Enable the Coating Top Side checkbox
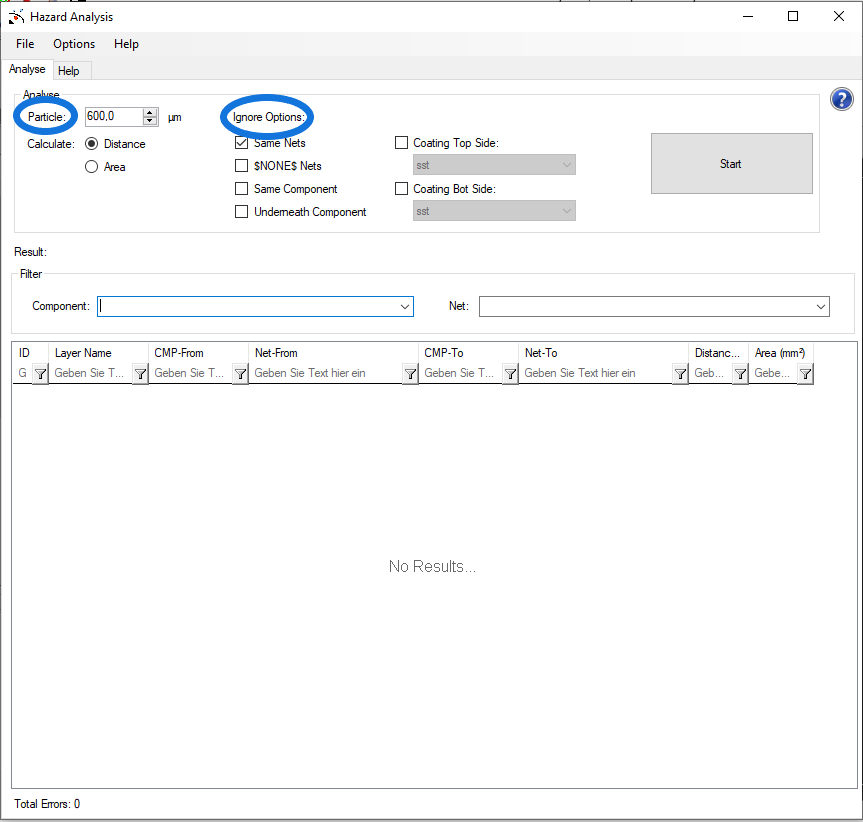 pos(401,143)
